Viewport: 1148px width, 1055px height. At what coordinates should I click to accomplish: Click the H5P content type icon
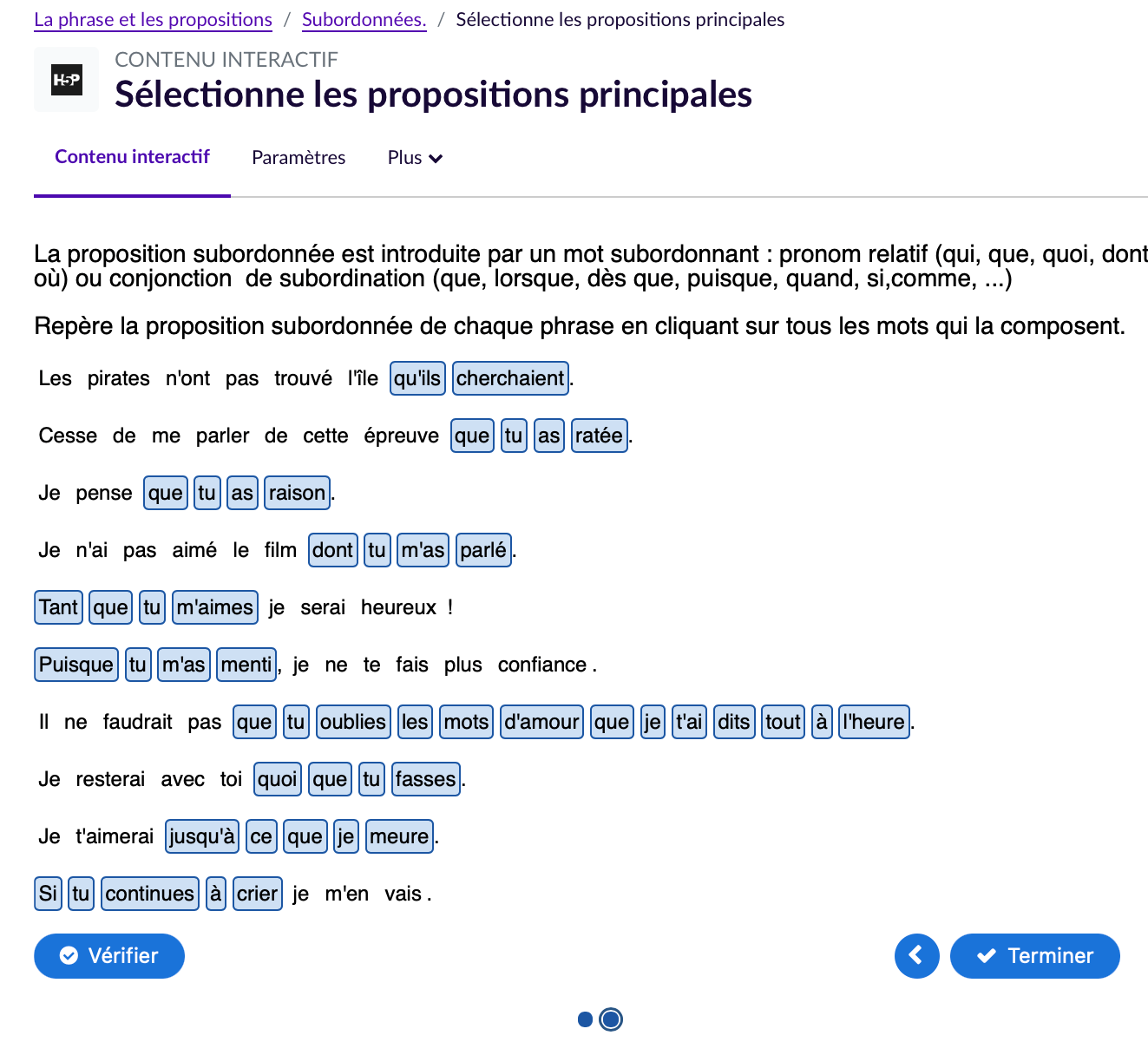[67, 80]
